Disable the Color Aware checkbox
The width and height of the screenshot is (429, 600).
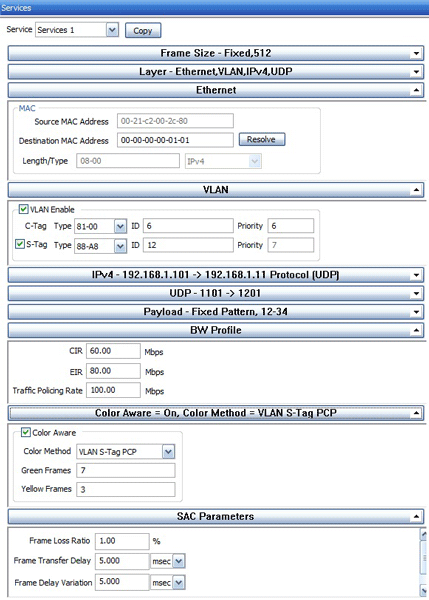click(x=26, y=432)
